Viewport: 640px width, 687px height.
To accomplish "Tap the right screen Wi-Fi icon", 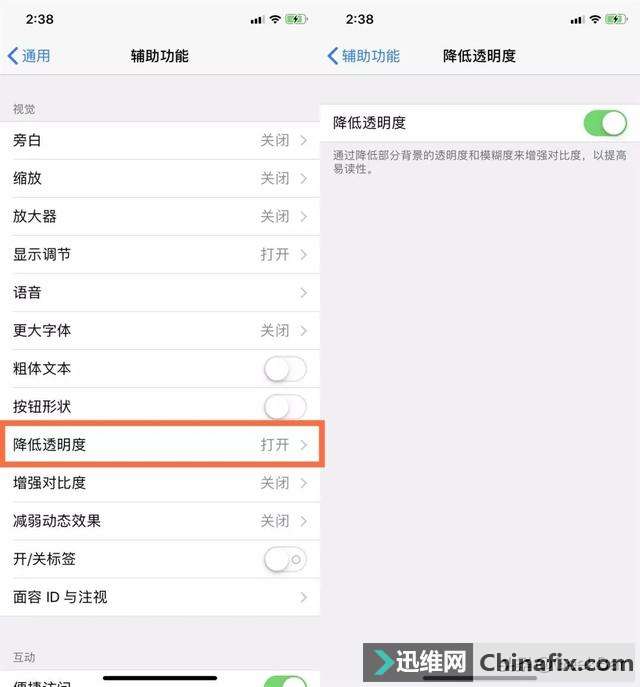I will click(595, 19).
